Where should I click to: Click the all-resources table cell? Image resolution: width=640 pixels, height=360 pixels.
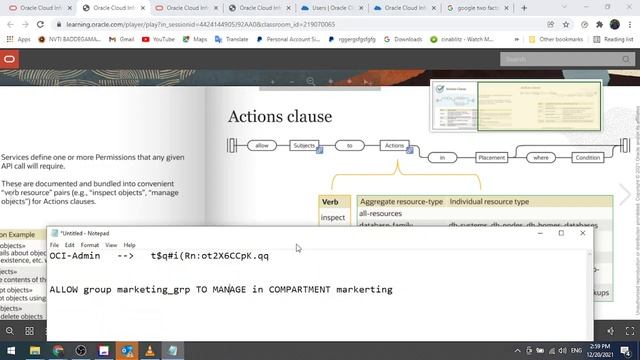380,213
